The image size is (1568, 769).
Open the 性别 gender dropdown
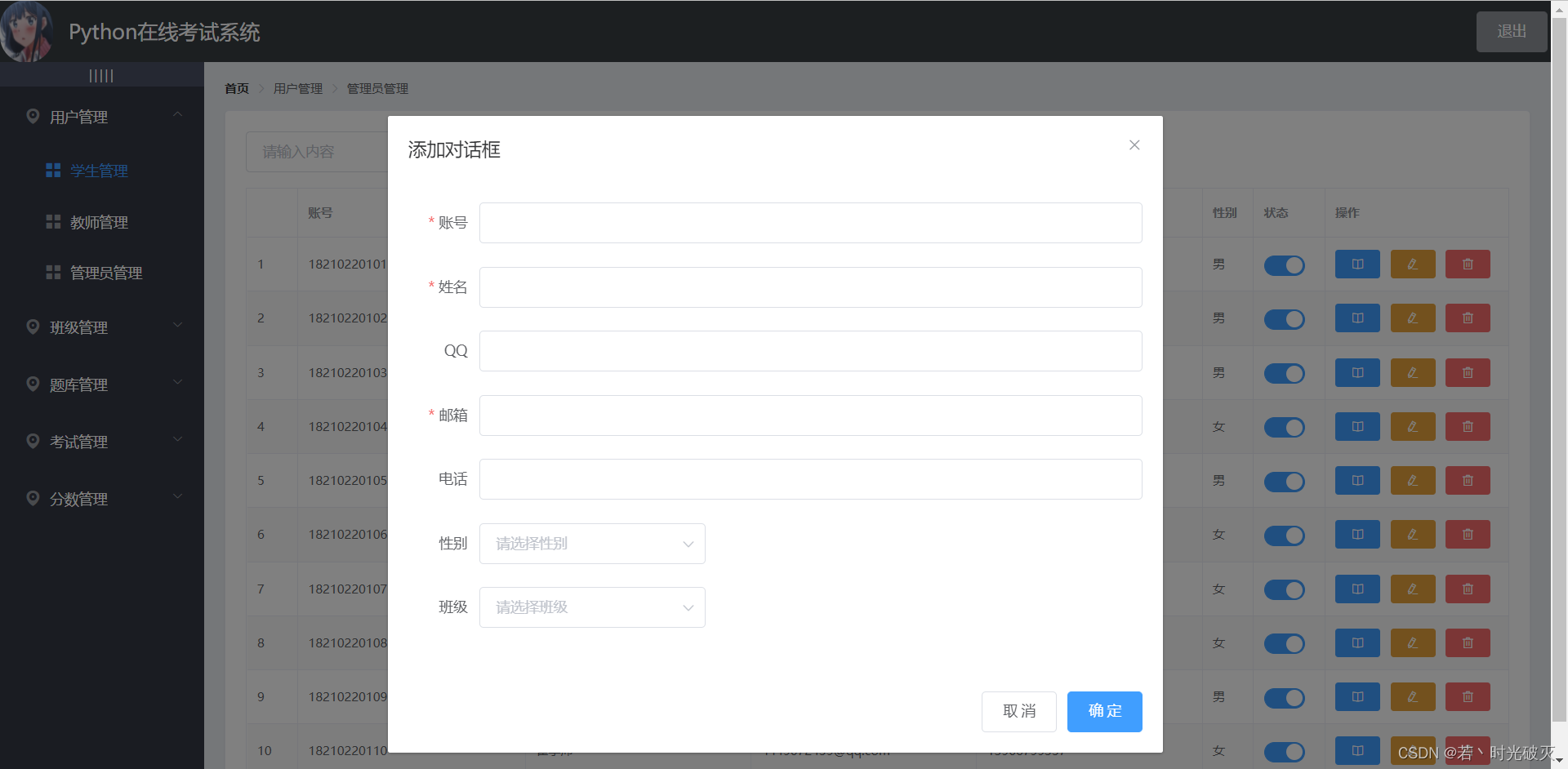[592, 544]
